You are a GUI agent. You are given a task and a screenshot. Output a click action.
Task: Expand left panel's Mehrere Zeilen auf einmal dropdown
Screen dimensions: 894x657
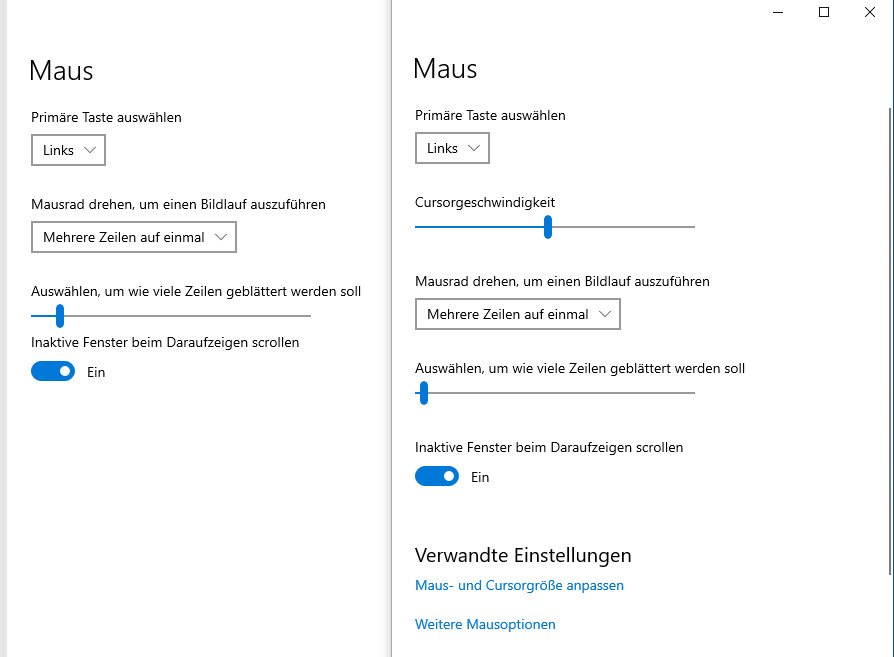pos(134,238)
